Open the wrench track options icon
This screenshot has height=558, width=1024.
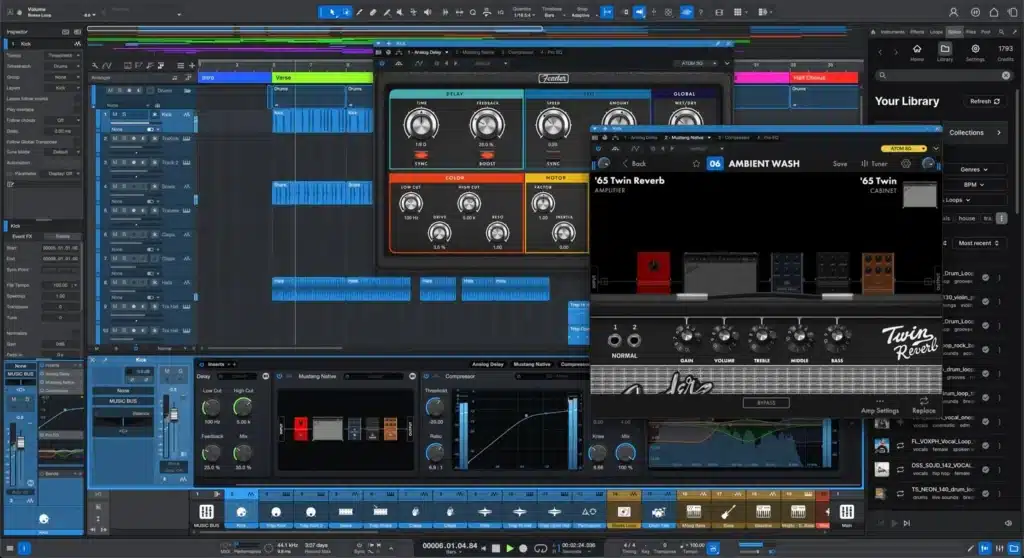(95, 65)
